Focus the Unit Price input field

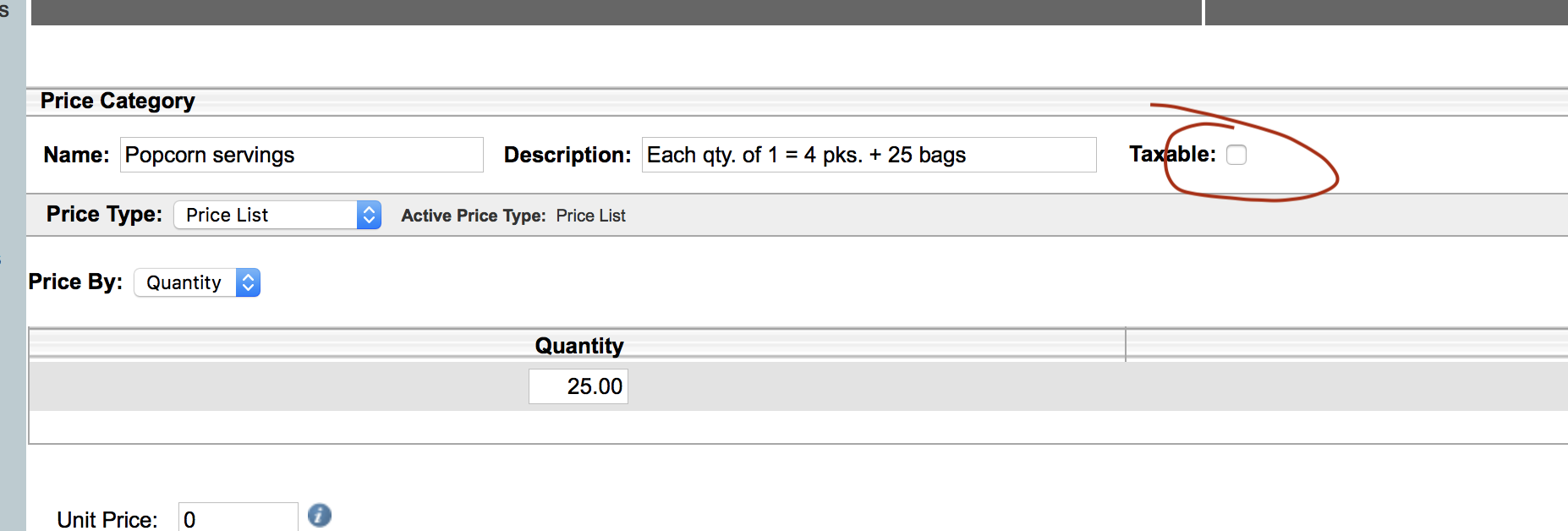pos(238,518)
